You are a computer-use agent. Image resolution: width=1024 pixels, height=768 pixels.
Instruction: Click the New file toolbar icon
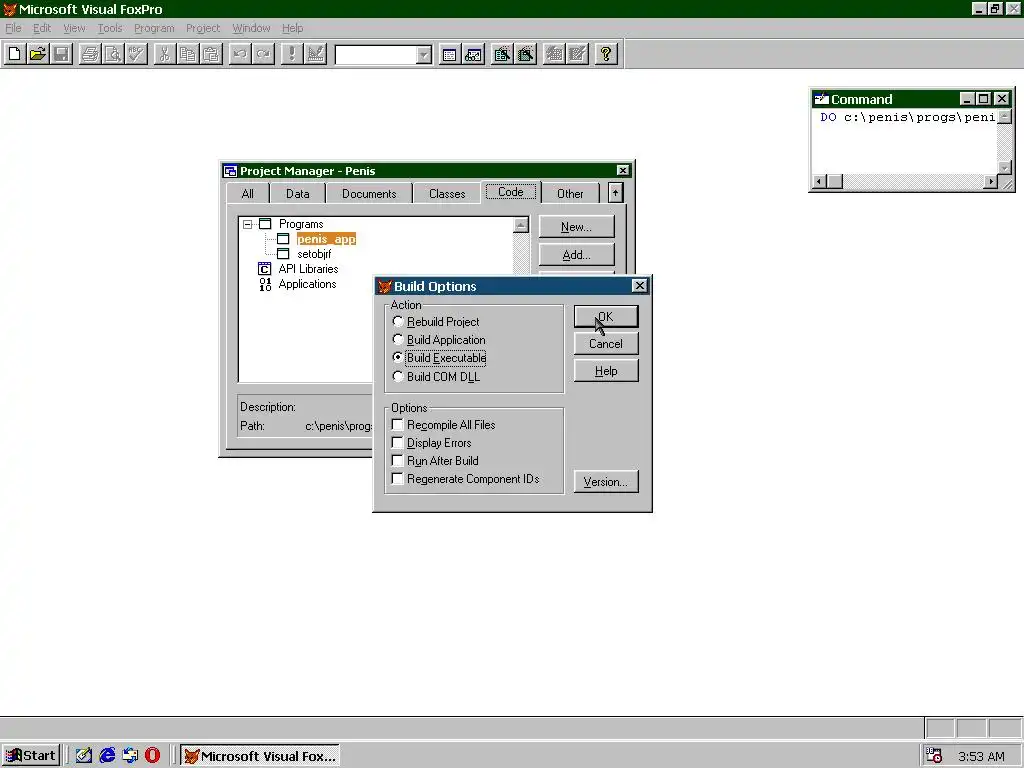(x=14, y=54)
